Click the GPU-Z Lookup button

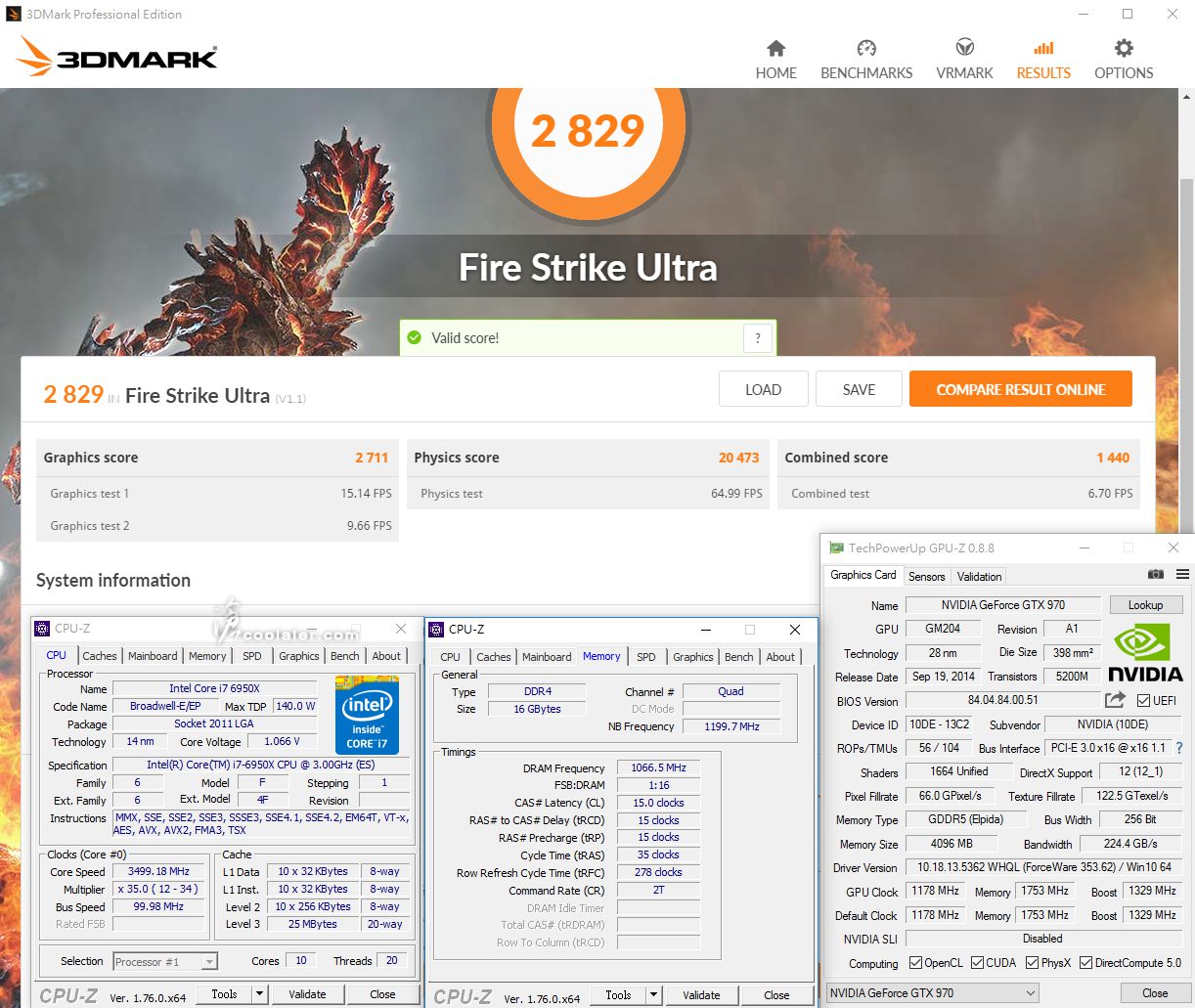click(x=1145, y=605)
